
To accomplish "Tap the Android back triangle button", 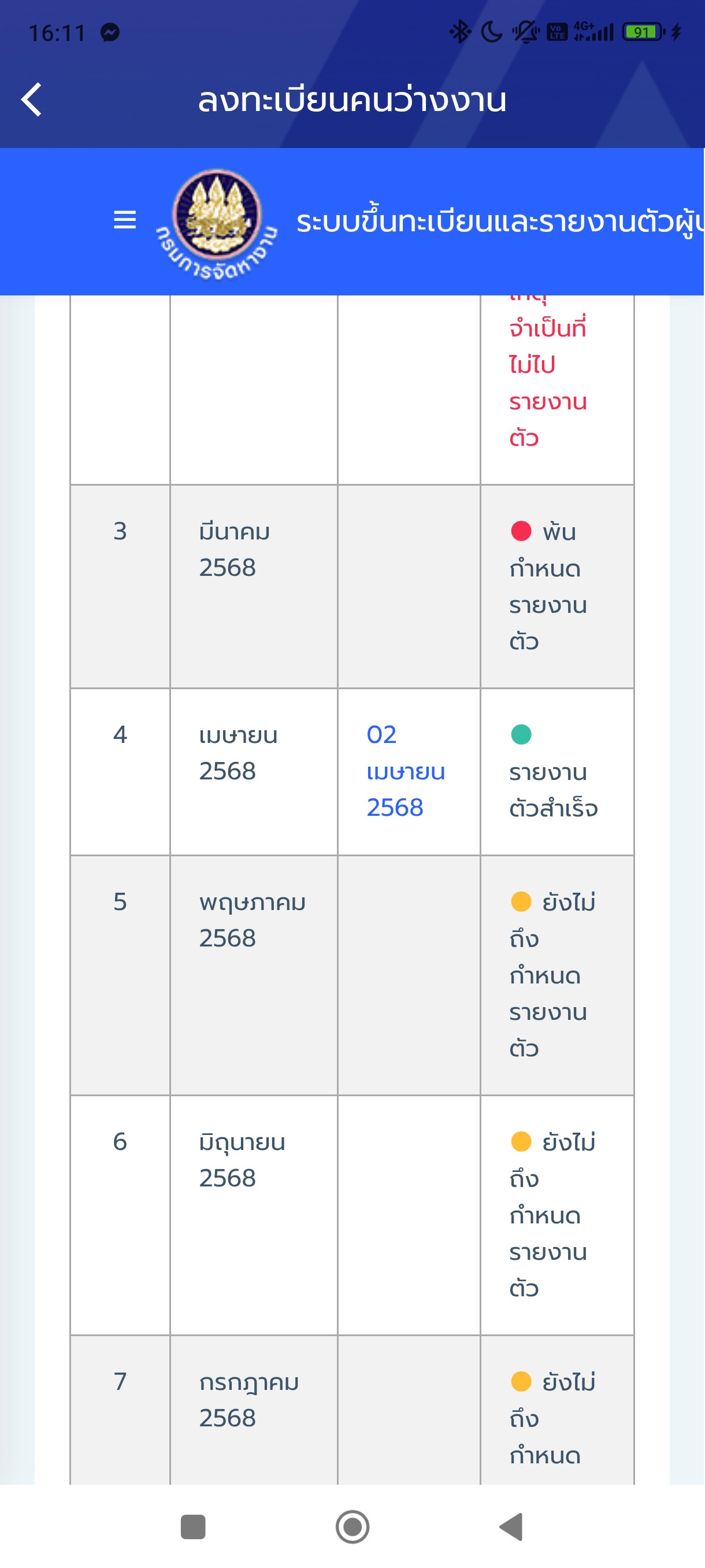I will tap(511, 1526).
